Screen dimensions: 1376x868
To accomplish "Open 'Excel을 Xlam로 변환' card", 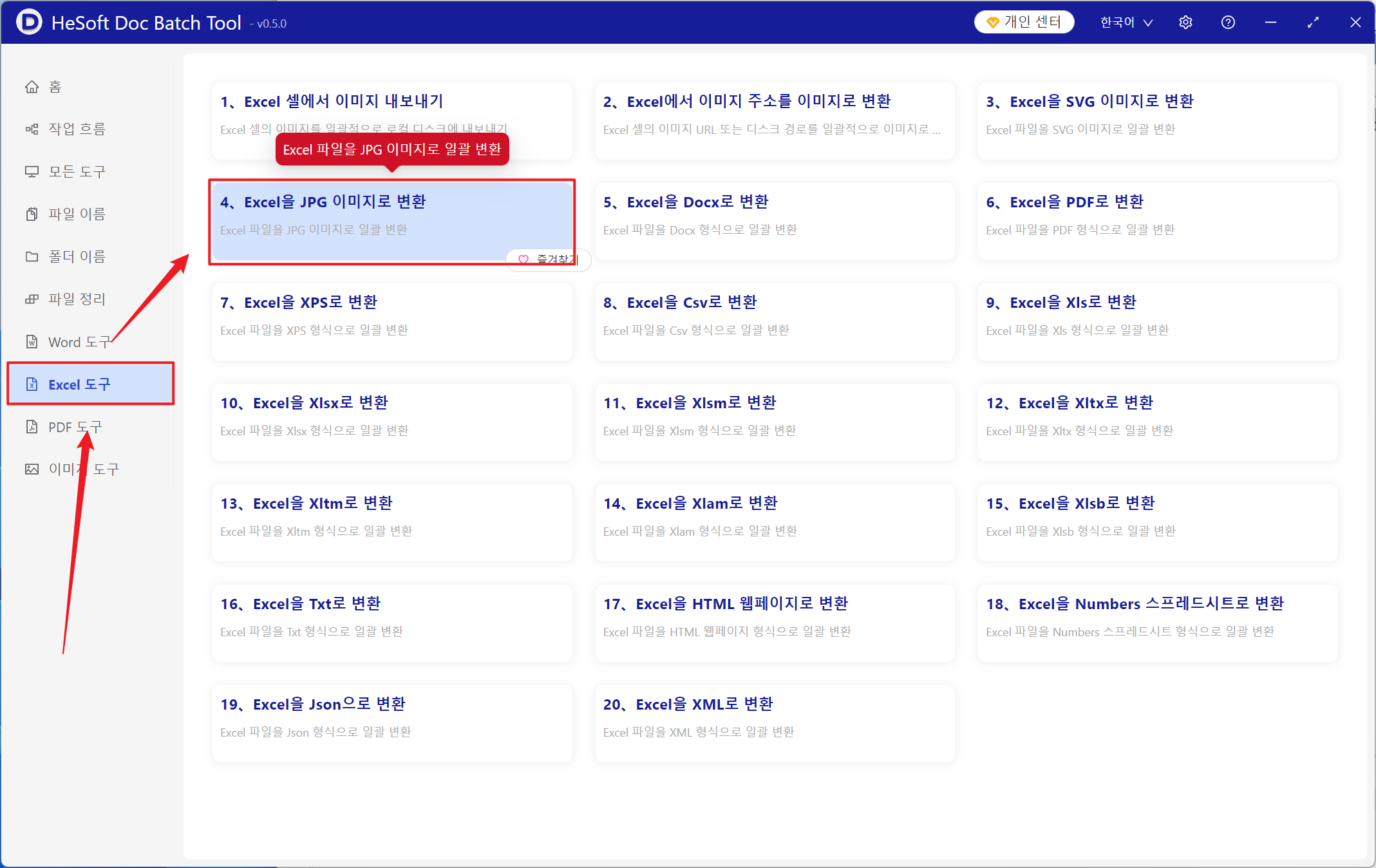I will 775,523.
